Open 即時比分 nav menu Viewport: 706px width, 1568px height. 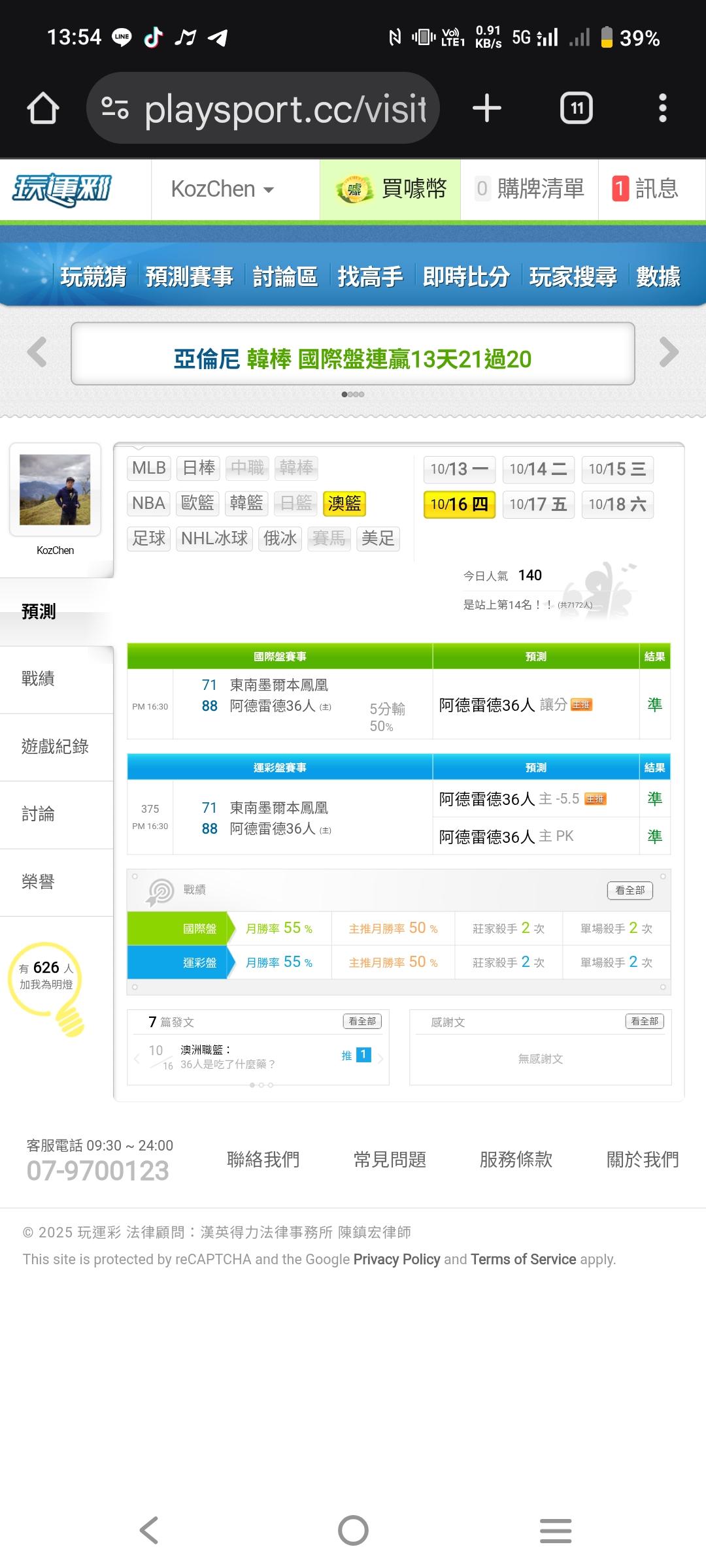point(466,276)
